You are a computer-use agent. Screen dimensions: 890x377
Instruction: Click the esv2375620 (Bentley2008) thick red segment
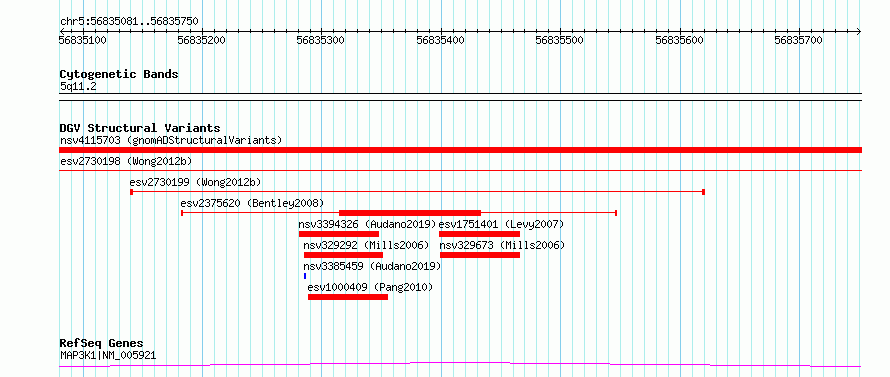[x=410, y=213]
